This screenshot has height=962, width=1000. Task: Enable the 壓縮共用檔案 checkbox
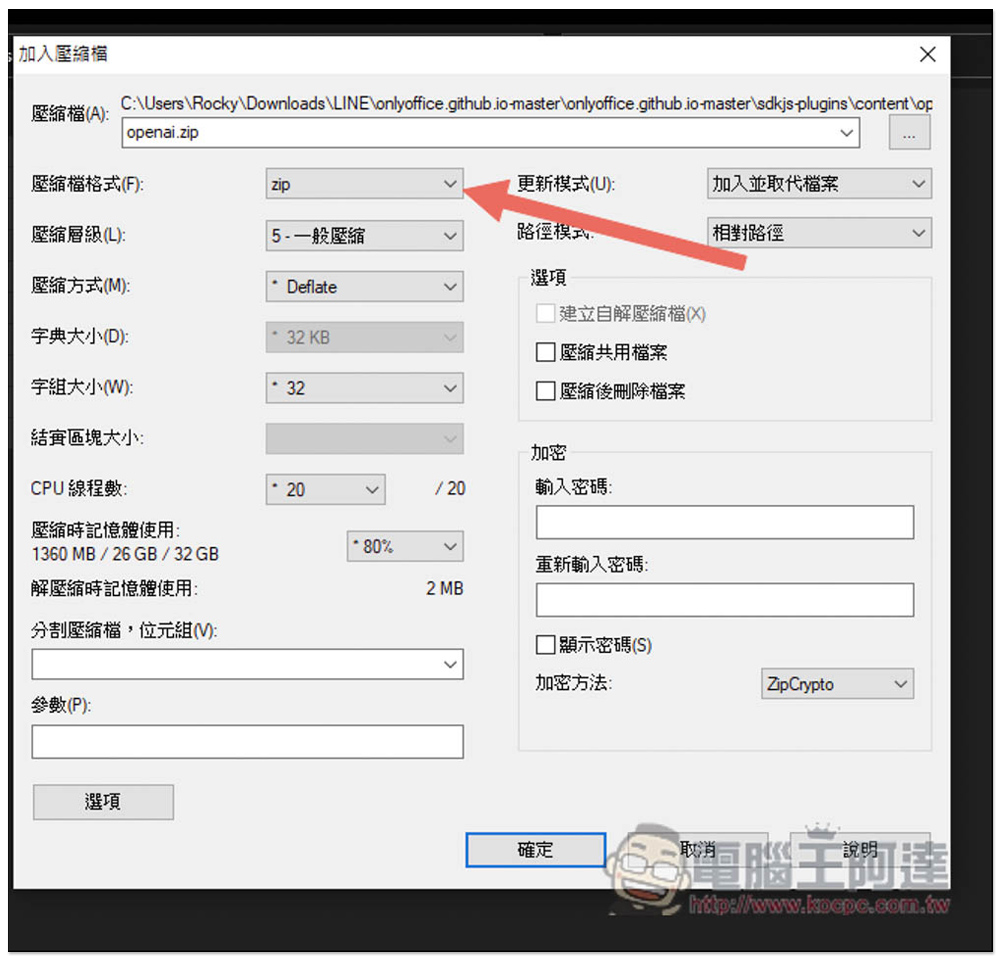(545, 352)
